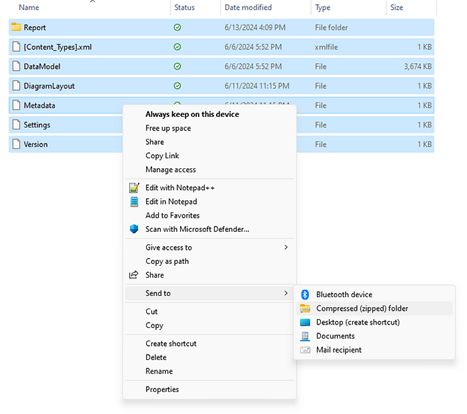Sort files by Name column header

pyautogui.click(x=29, y=7)
